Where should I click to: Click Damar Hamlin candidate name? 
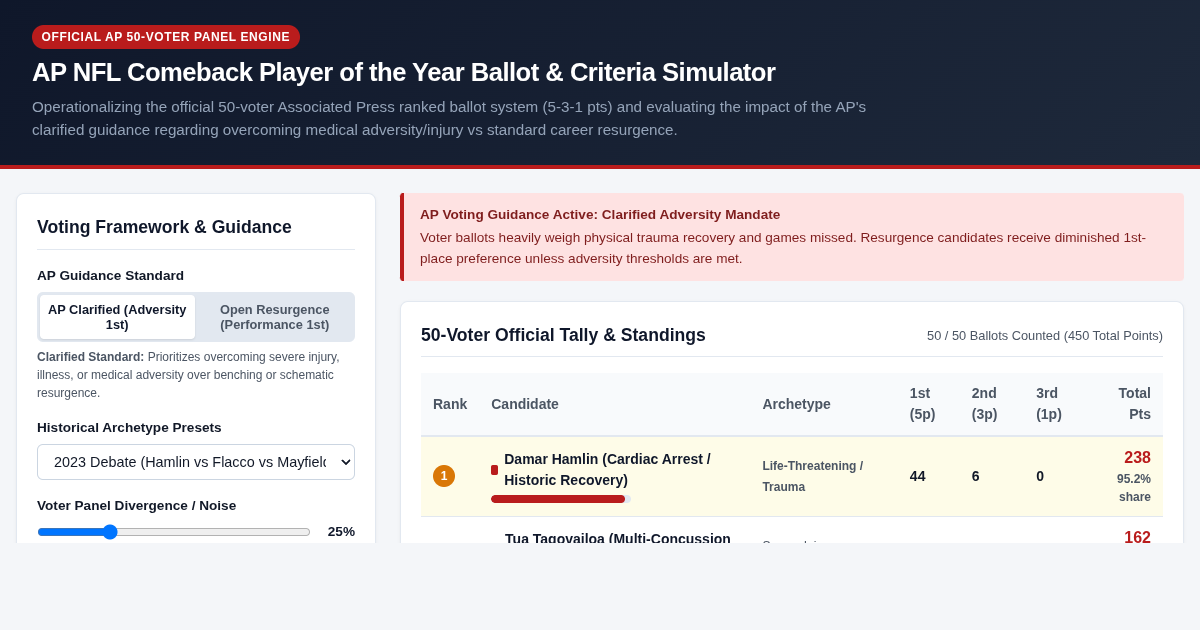point(608,469)
